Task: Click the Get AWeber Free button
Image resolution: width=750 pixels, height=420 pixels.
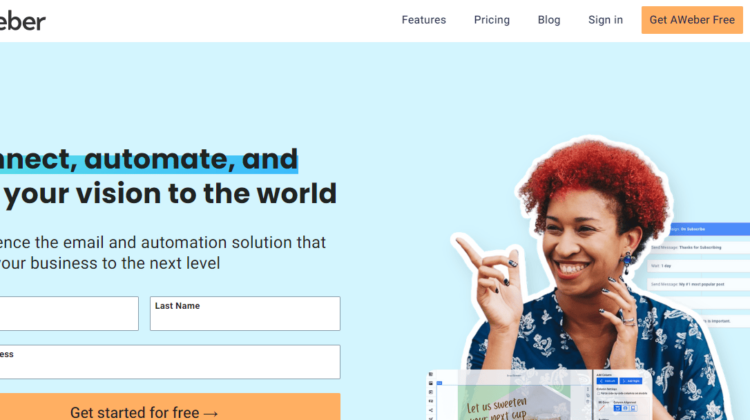Action: 692,20
